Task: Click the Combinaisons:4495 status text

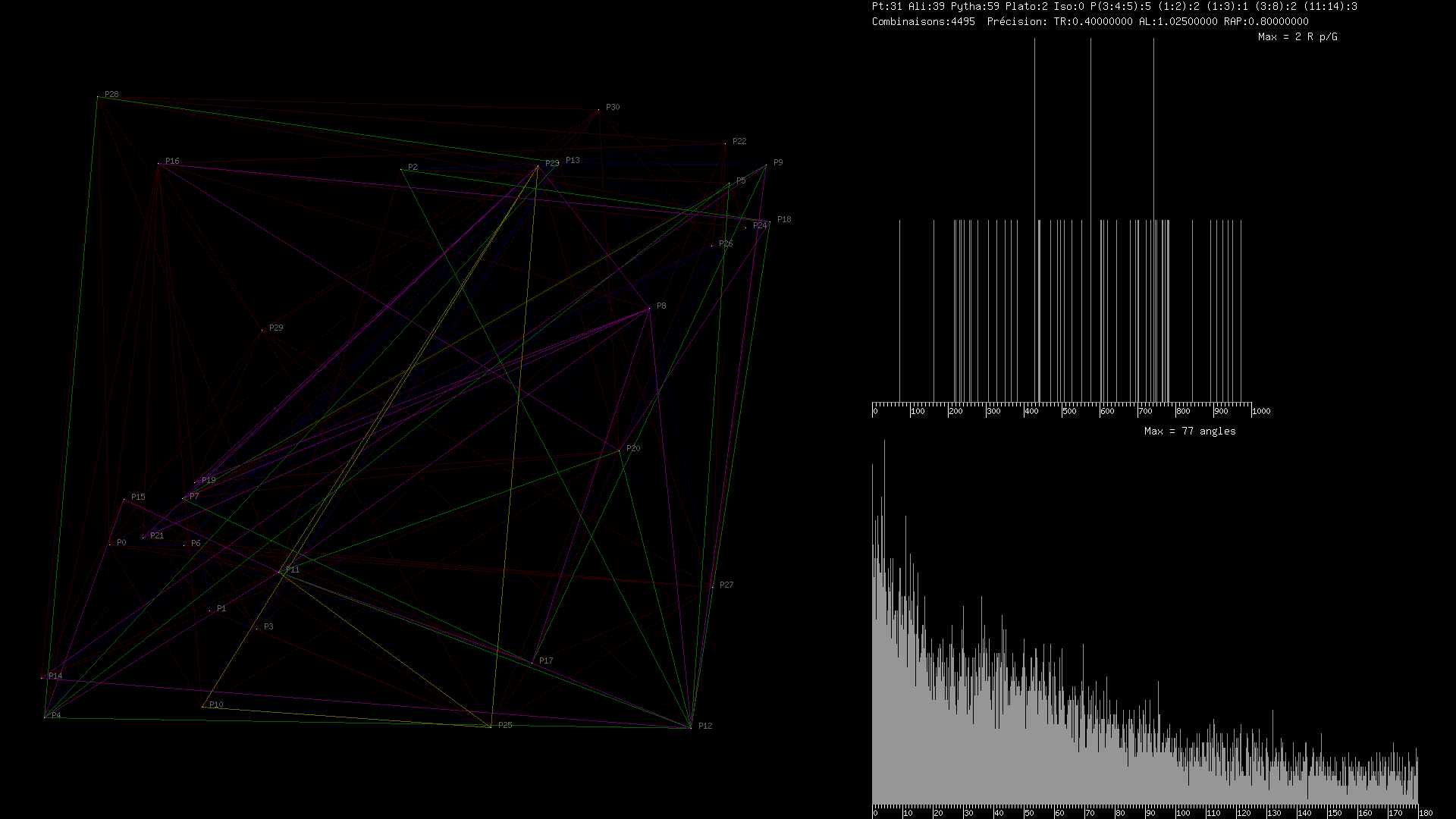Action: click(x=923, y=21)
